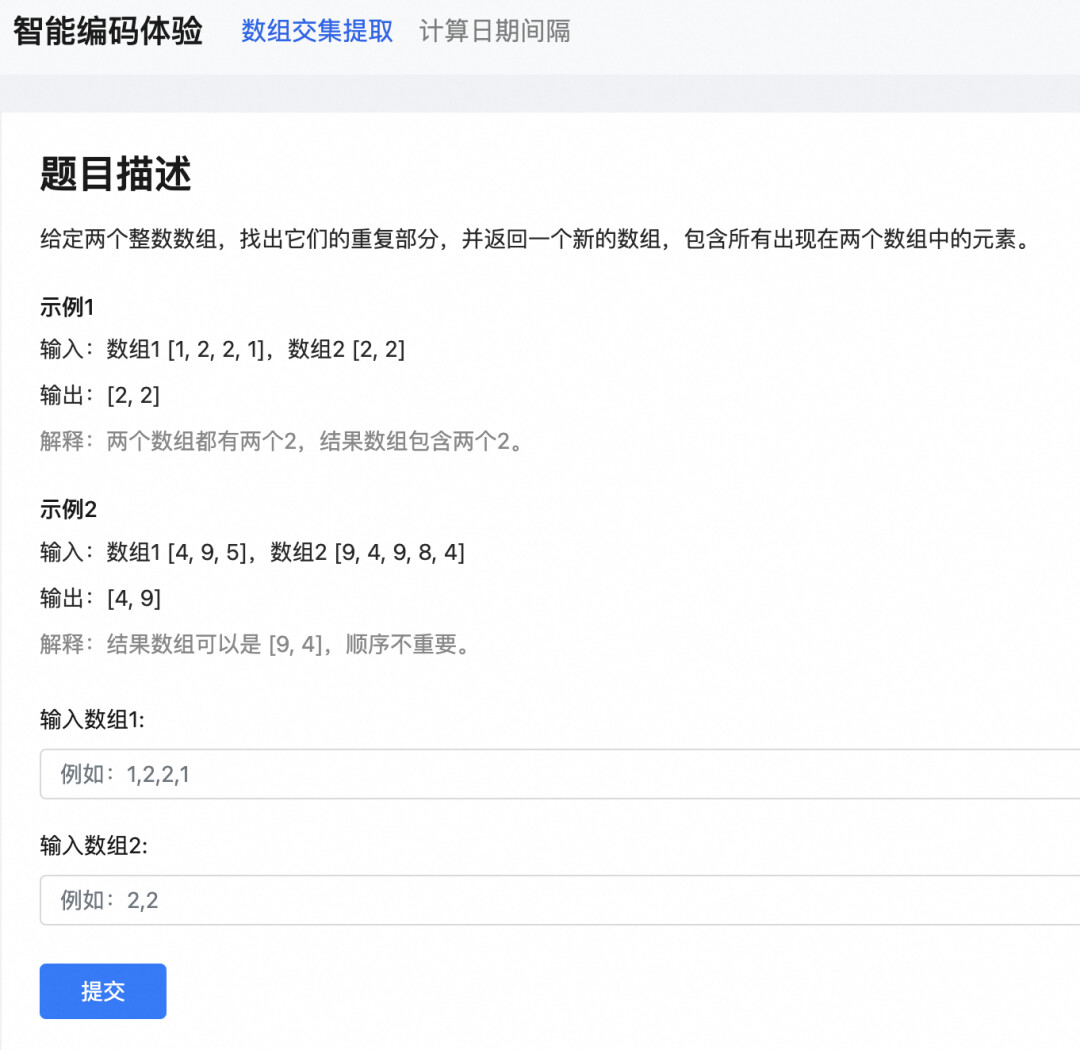Viewport: 1080px width, 1050px height.
Task: Select the 示例1 heading
Action: coord(67,307)
